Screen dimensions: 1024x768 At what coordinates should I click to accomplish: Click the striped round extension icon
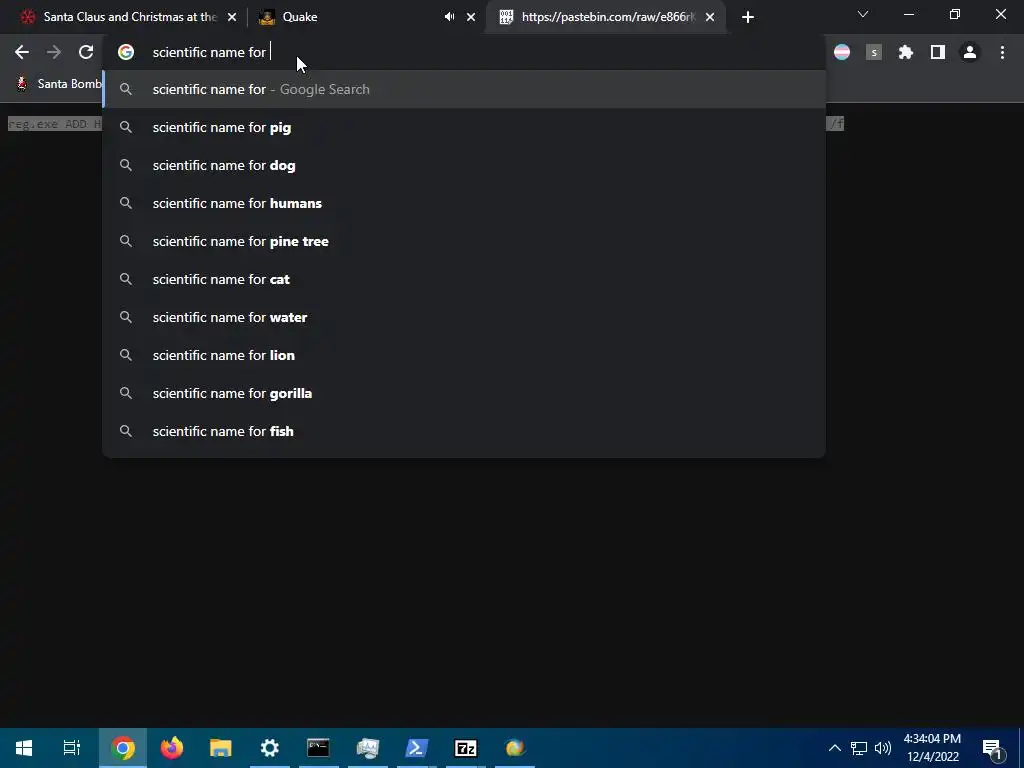[x=842, y=52]
